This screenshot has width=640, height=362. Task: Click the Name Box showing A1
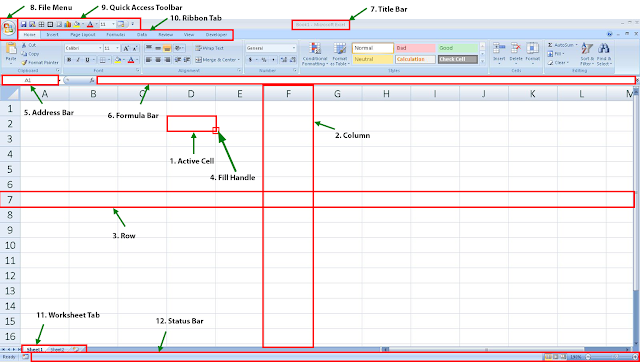coord(30,80)
